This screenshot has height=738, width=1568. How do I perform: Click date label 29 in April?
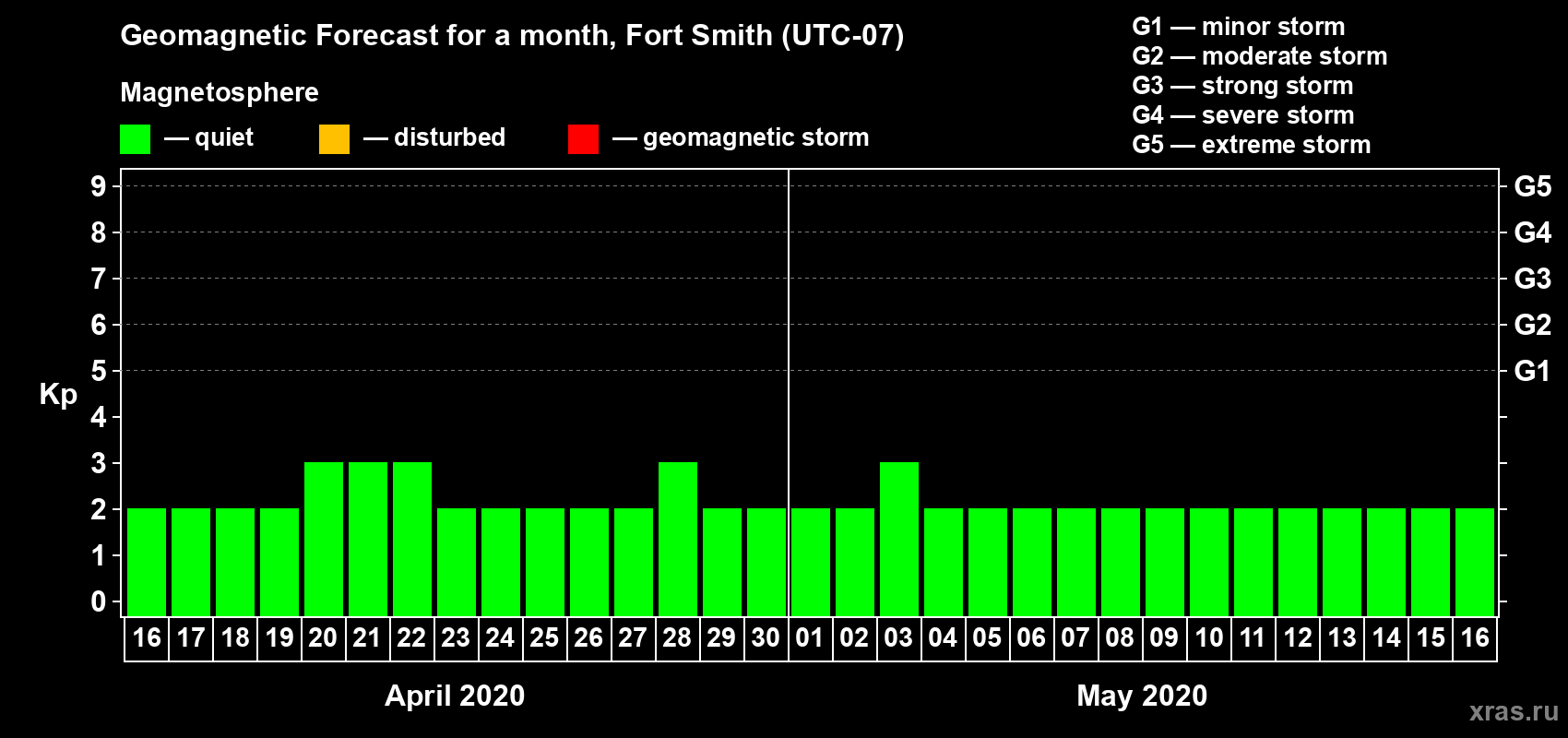pyautogui.click(x=721, y=637)
